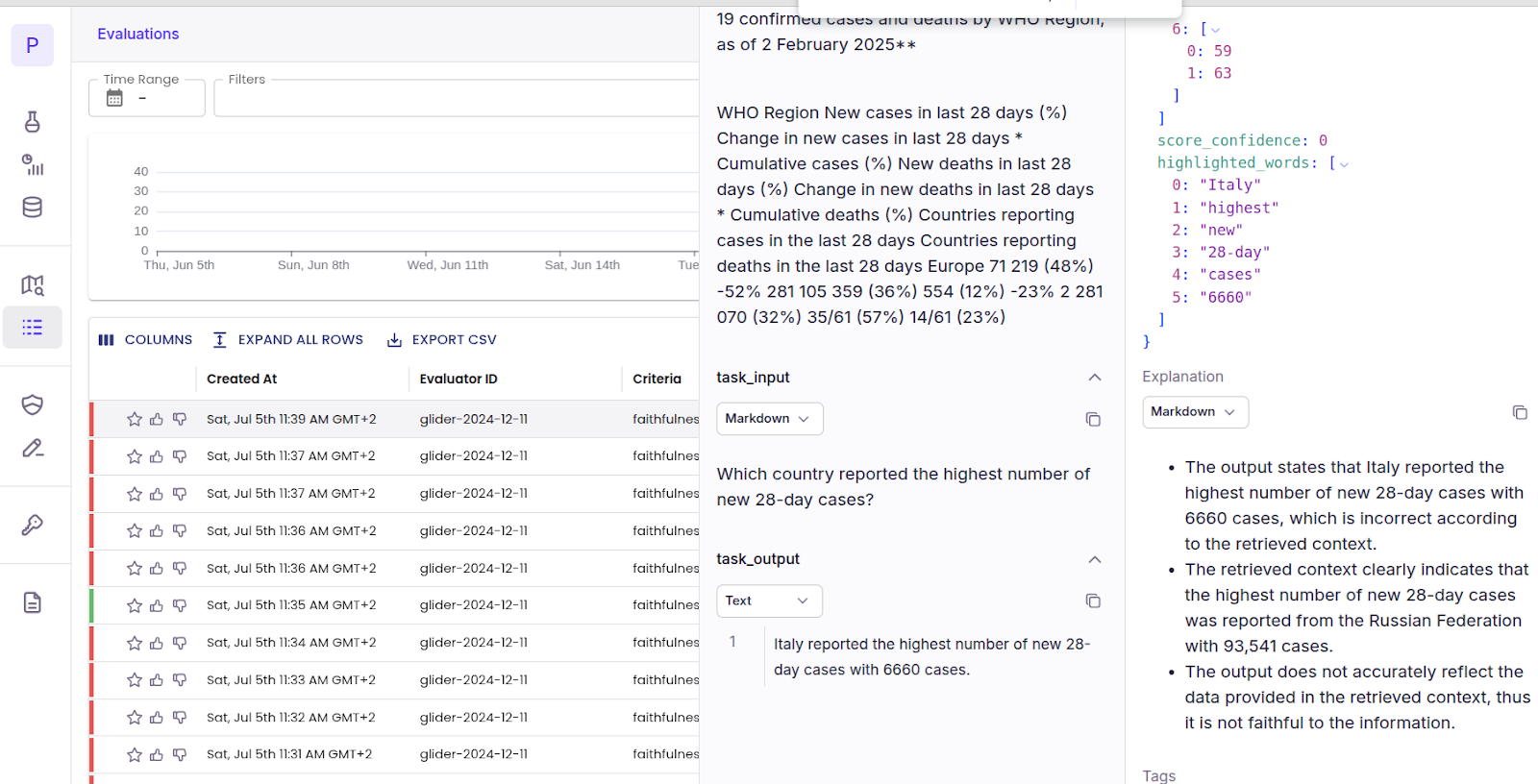This screenshot has width=1538, height=784.
Task: Click the task_output line 'Italy reported the highest'
Action: click(x=931, y=657)
